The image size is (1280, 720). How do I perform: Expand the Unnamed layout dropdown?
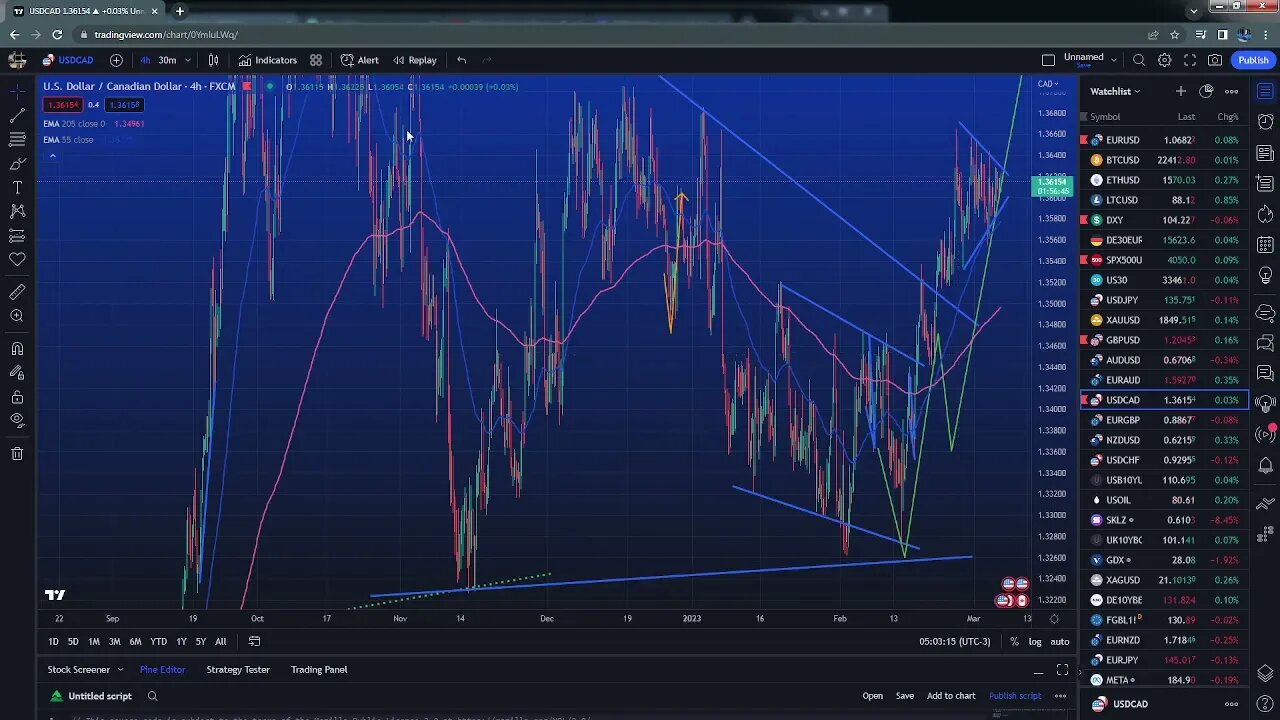click(x=1113, y=60)
